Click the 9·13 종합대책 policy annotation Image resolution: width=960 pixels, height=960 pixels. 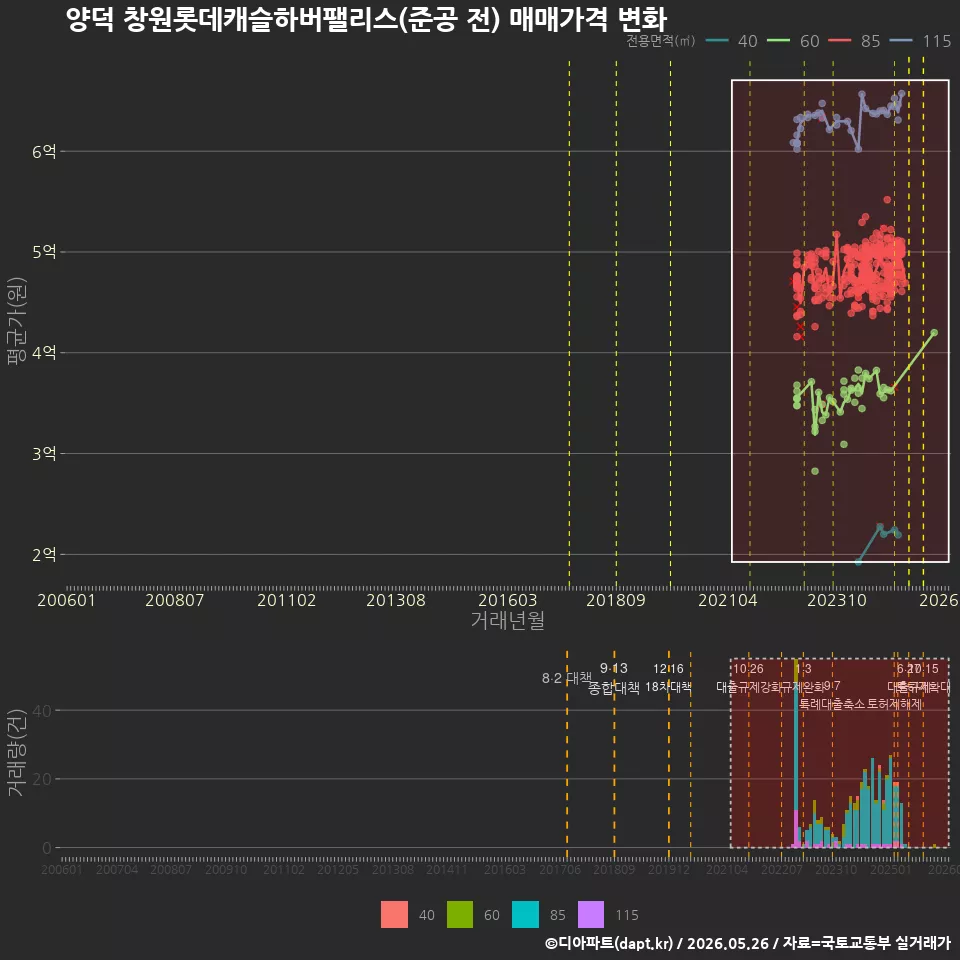coord(613,678)
